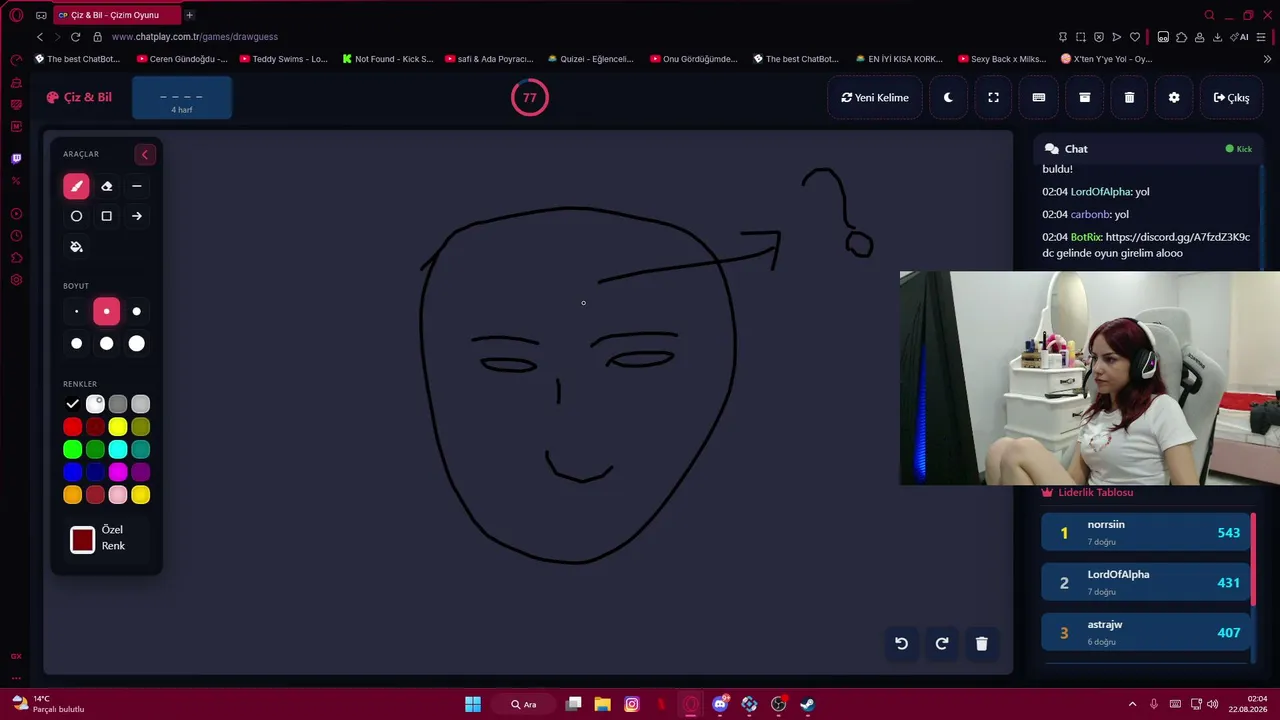Toggle dark mode with the moon icon
1280x720 pixels.
click(948, 98)
